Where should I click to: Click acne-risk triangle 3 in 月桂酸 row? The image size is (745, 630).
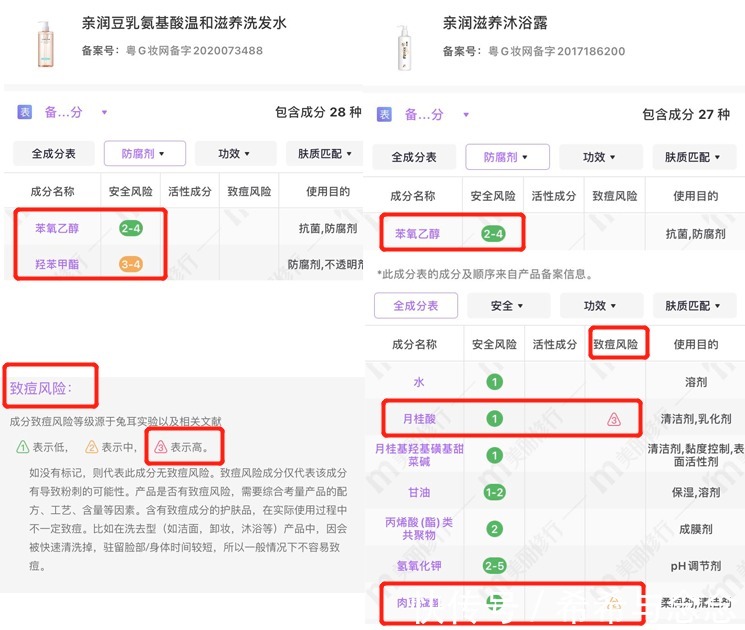point(614,420)
